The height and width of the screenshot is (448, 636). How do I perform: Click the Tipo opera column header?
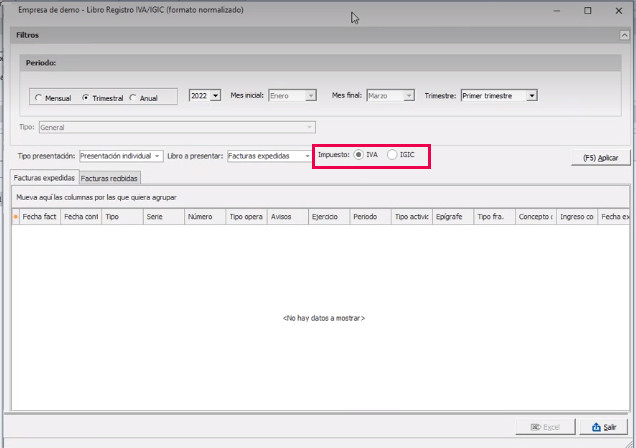point(247,217)
